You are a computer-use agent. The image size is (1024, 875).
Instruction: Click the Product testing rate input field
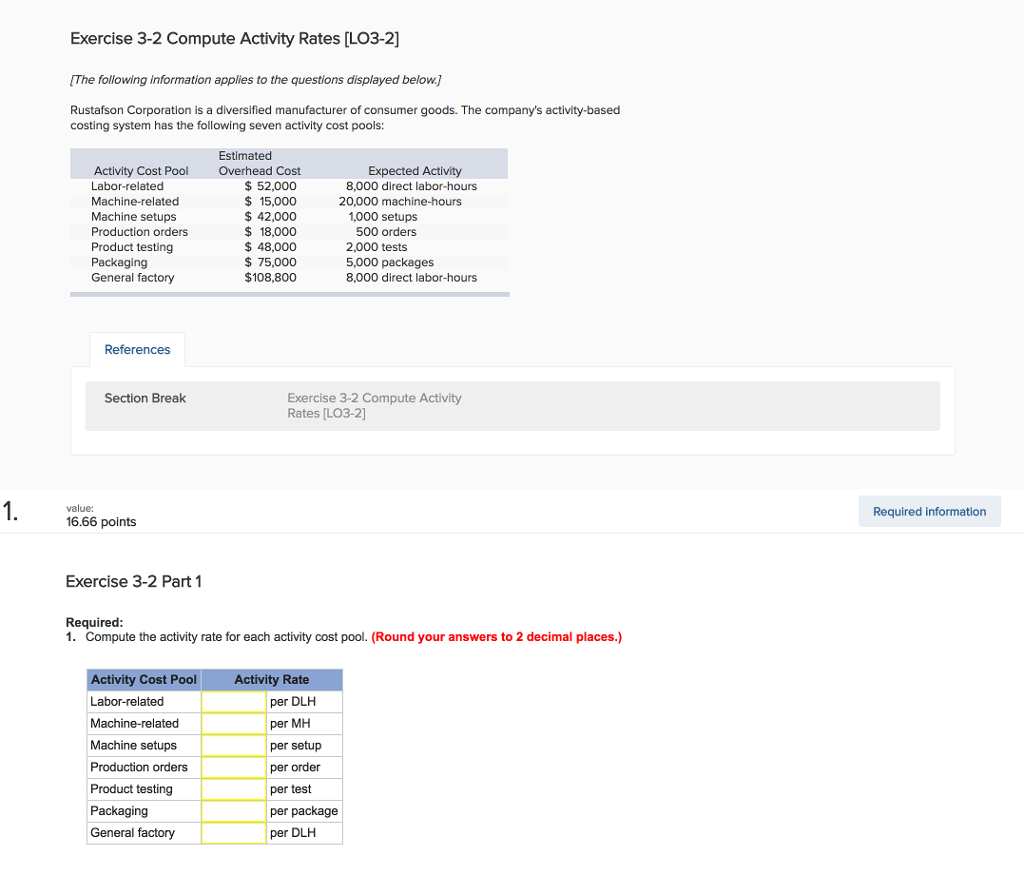[x=233, y=790]
